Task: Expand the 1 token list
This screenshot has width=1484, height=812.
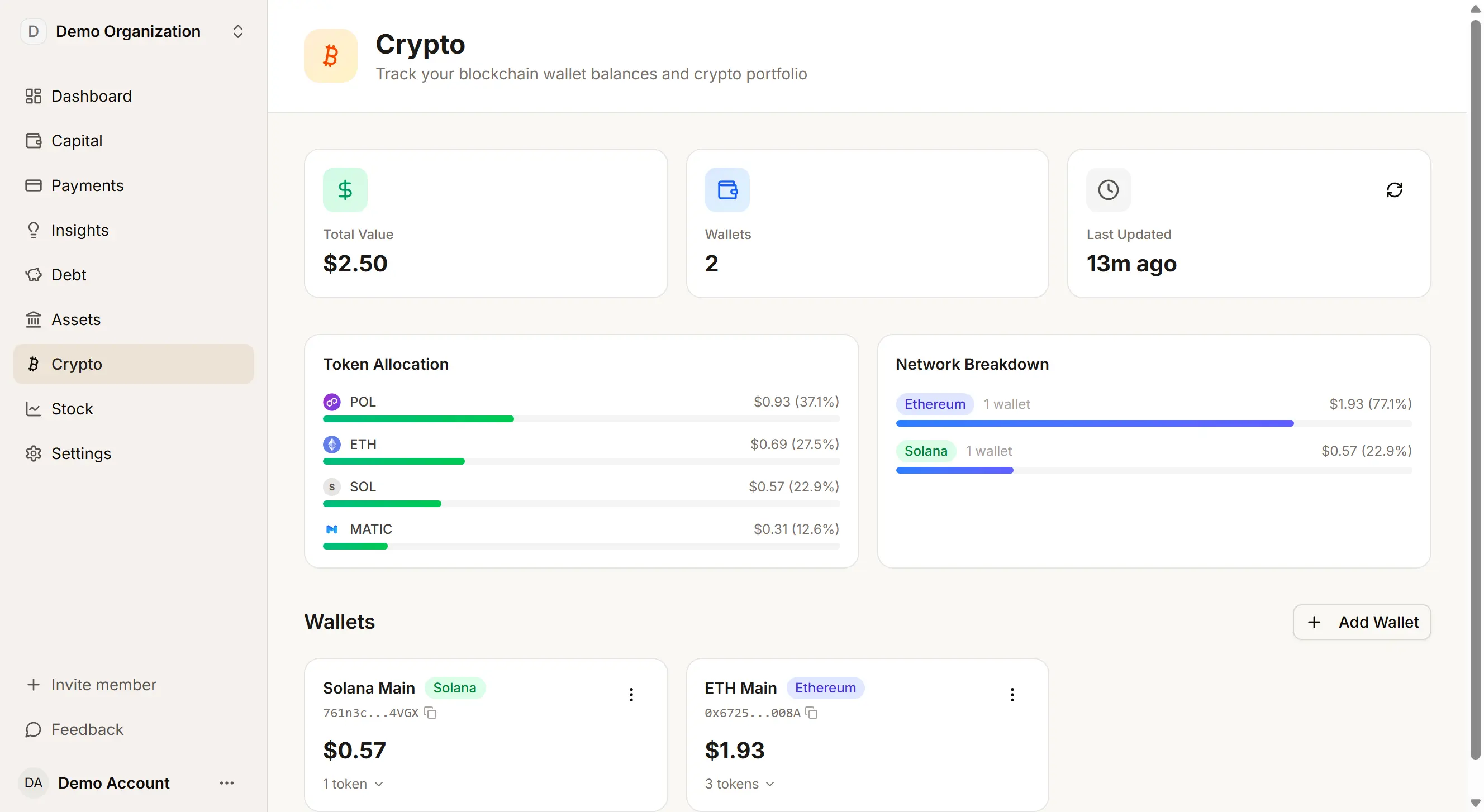Action: click(x=353, y=785)
